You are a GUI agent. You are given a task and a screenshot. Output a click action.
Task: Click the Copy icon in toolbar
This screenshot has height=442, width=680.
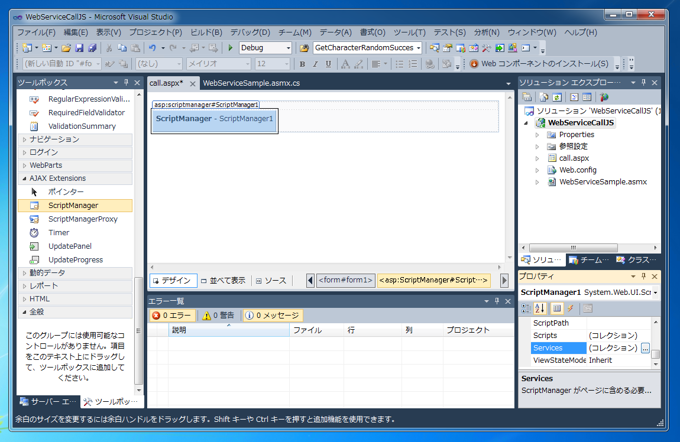[x=122, y=48]
